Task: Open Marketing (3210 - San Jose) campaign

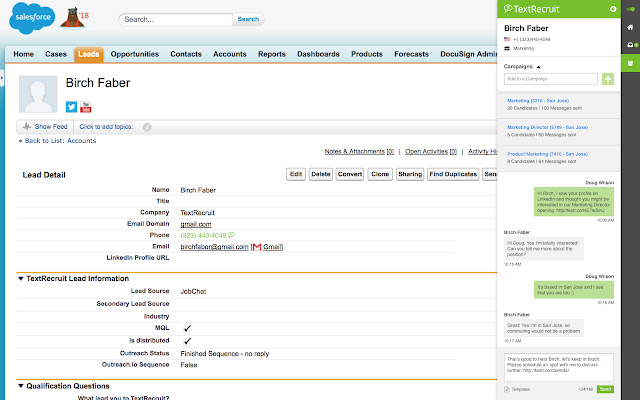Action: [538, 100]
